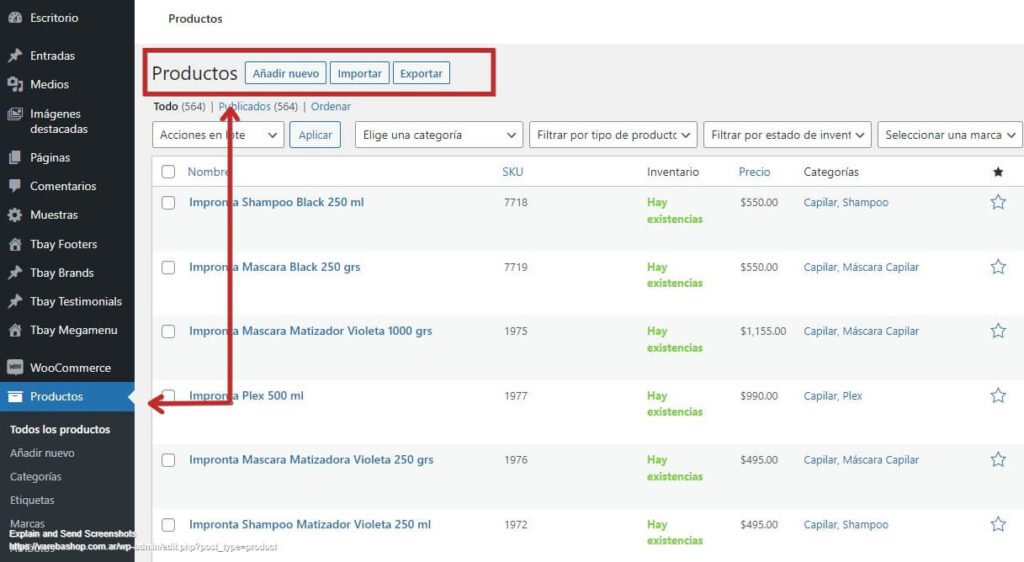Open Impronta Shampoo Matizador Violeta 250 ml
This screenshot has width=1024, height=562.
tap(310, 524)
